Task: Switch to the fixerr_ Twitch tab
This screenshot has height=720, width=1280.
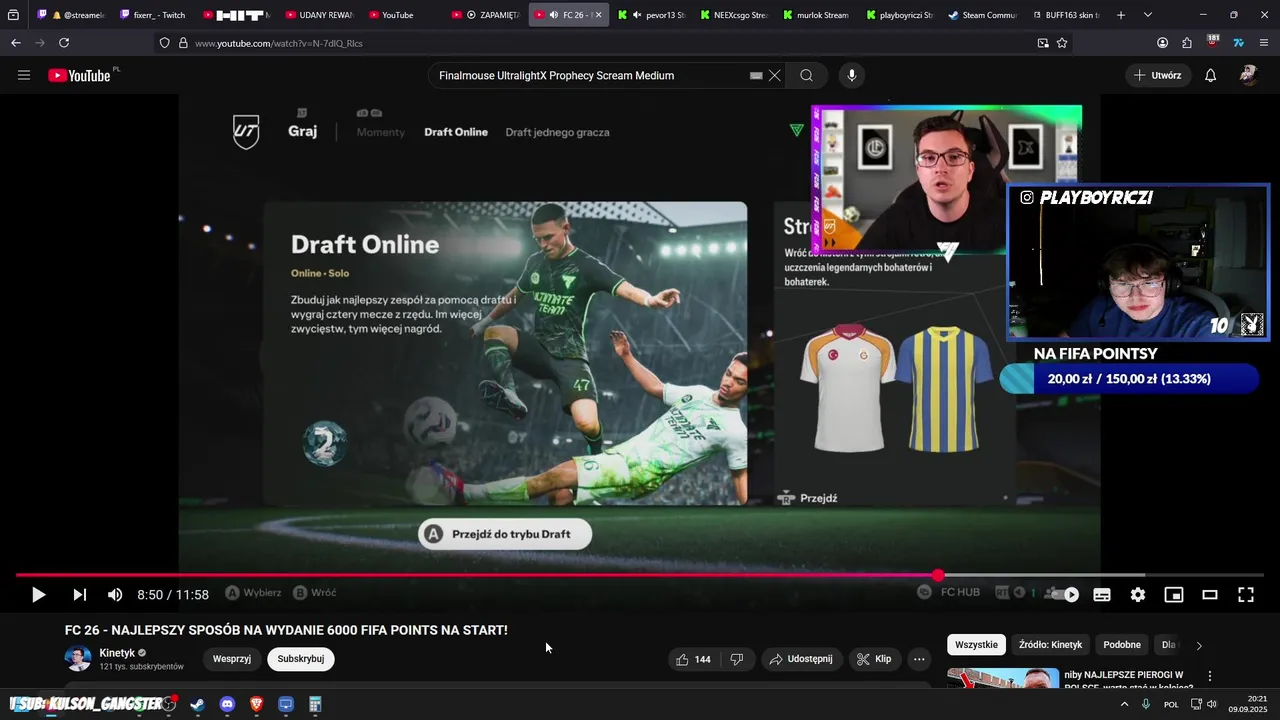Action: 151,15
